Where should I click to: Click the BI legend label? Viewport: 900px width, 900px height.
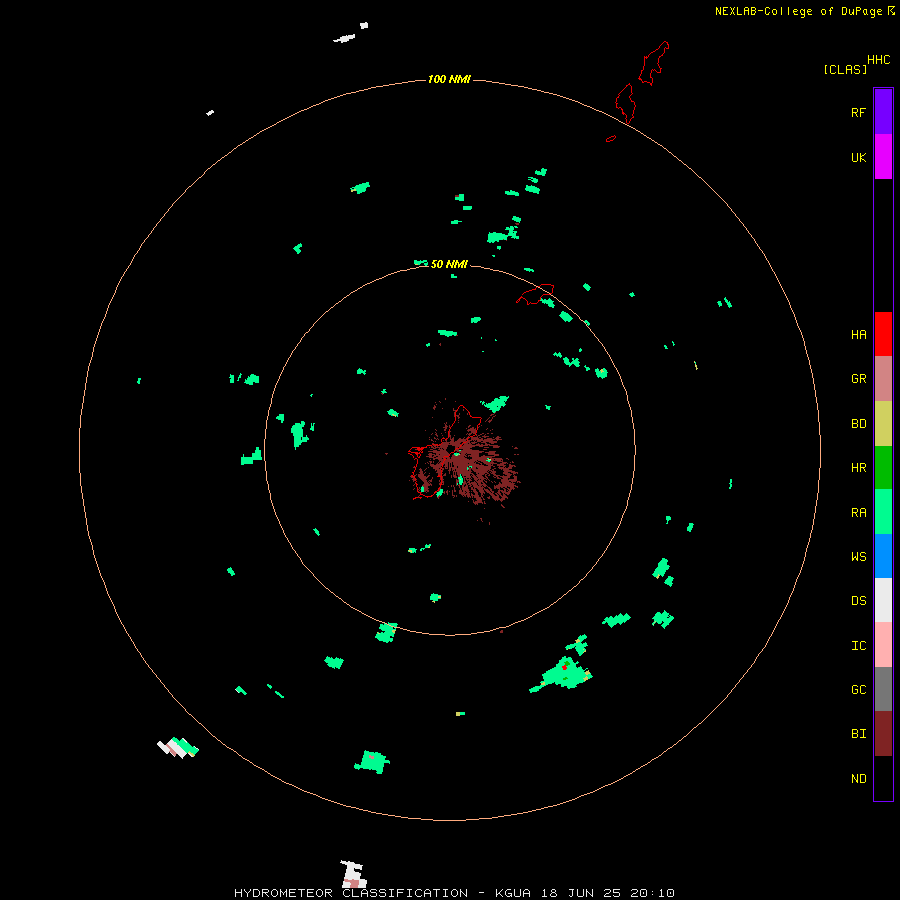tap(858, 734)
